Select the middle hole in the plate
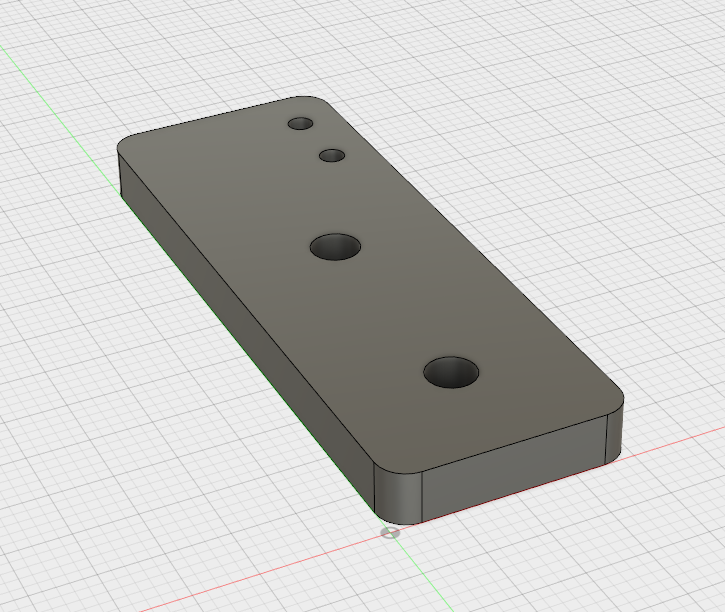The height and width of the screenshot is (612, 725). pos(335,247)
